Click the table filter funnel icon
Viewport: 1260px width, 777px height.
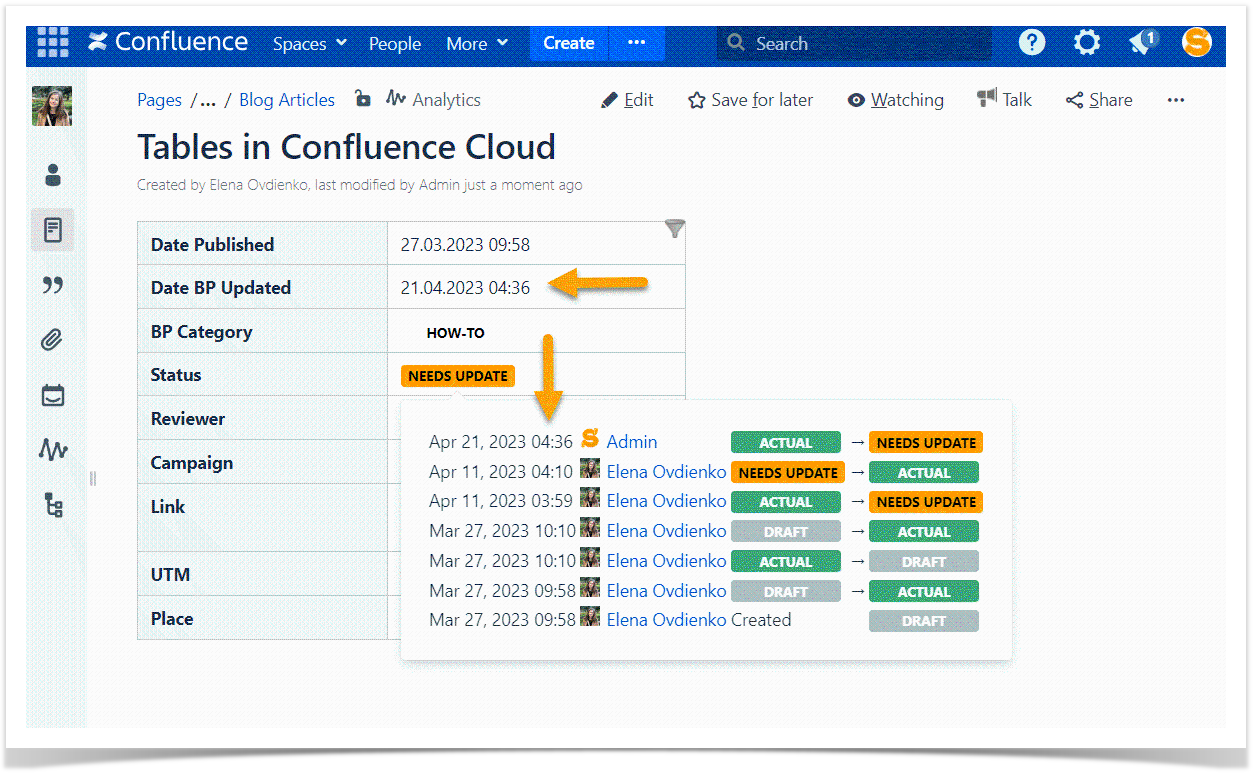675,229
